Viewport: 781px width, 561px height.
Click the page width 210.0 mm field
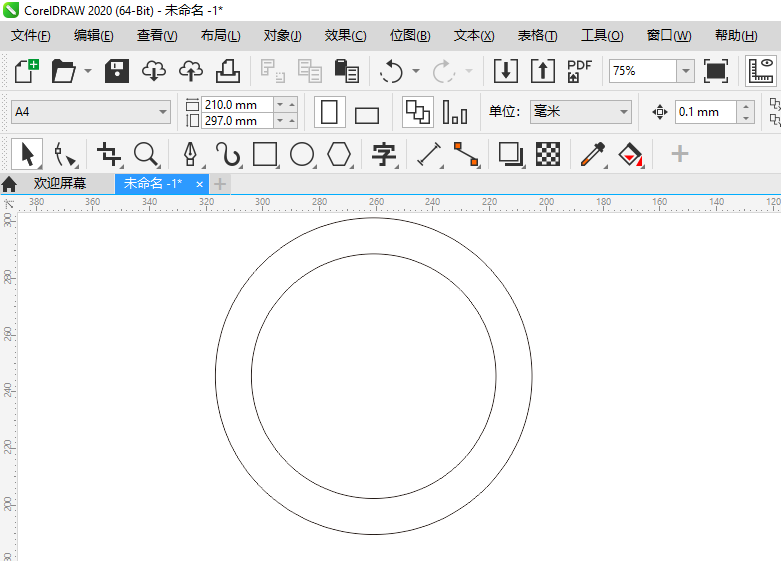click(x=236, y=104)
